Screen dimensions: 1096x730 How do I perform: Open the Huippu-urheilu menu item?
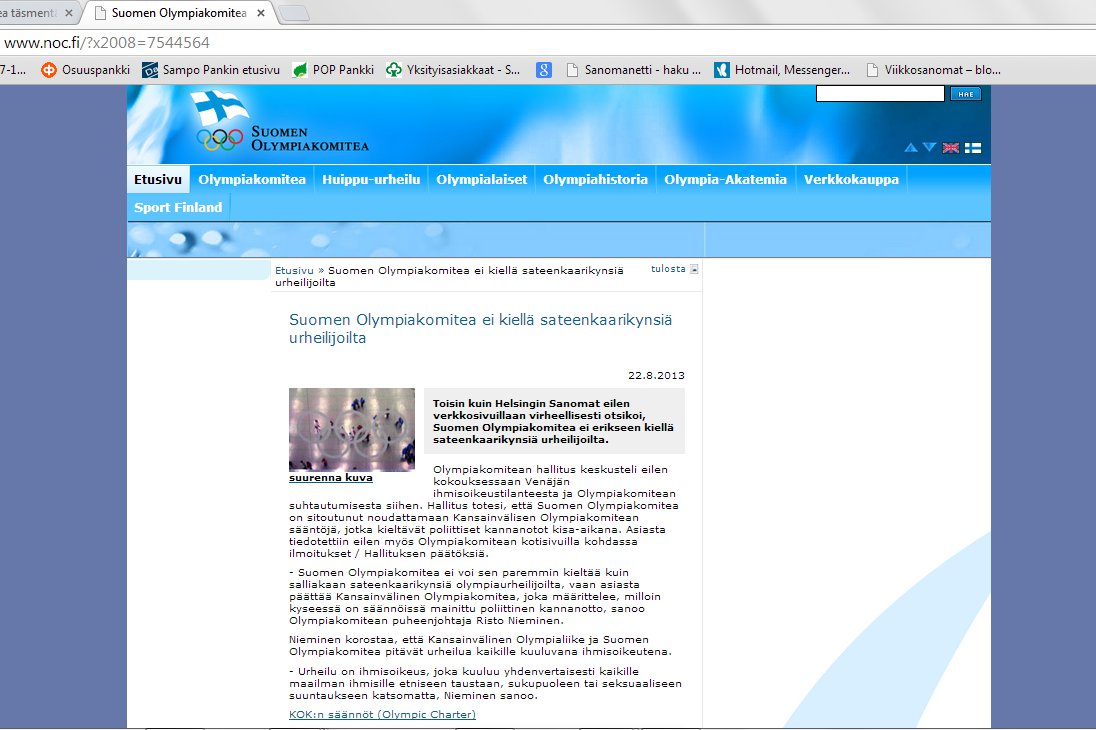(371, 180)
